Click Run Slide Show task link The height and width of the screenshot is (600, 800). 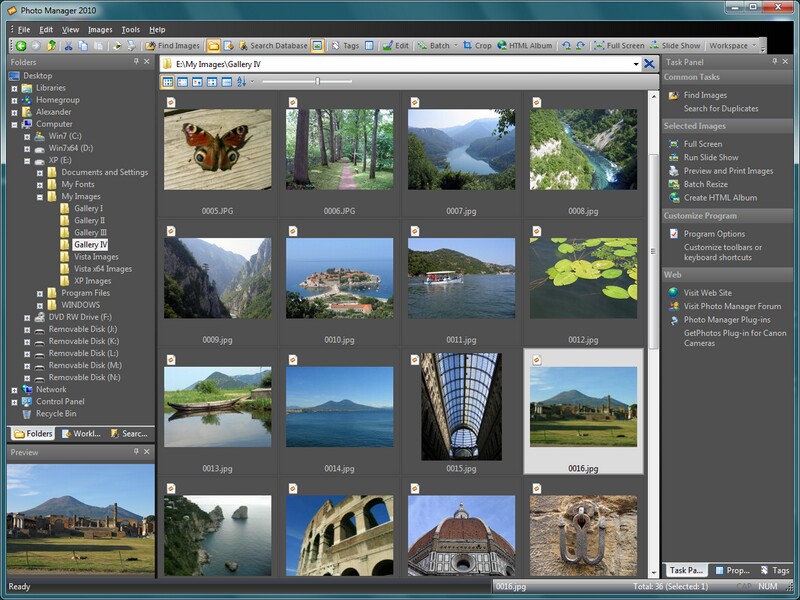(711, 158)
